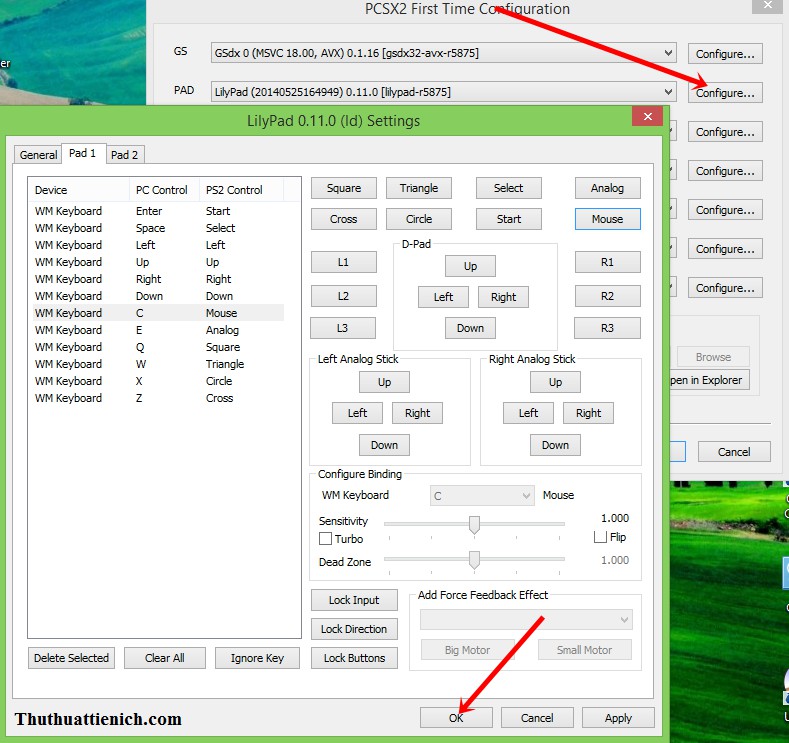The image size is (789, 743).
Task: Click the Lock Input button
Action: [354, 600]
